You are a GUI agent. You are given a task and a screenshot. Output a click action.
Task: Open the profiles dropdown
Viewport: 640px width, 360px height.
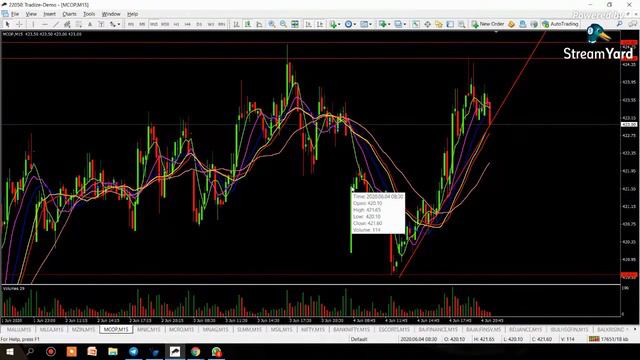pos(400,24)
